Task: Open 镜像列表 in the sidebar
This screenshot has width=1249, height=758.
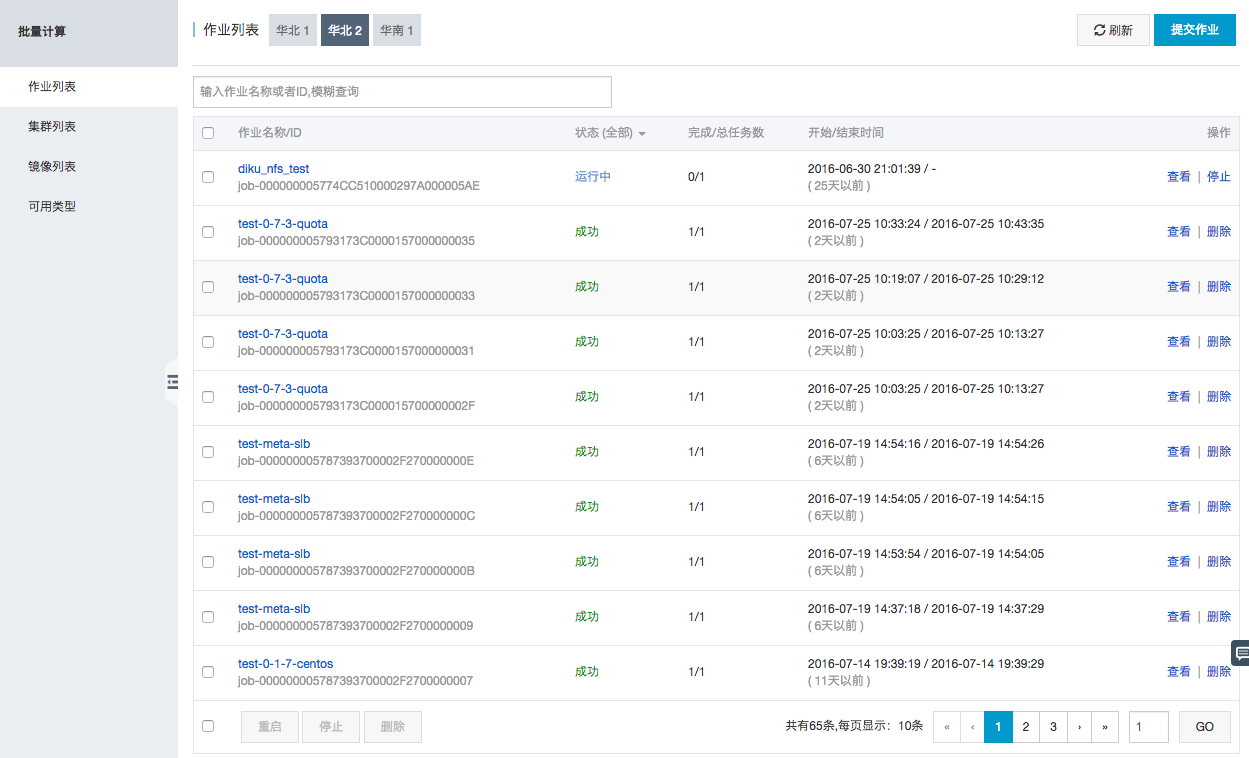Action: 89,167
